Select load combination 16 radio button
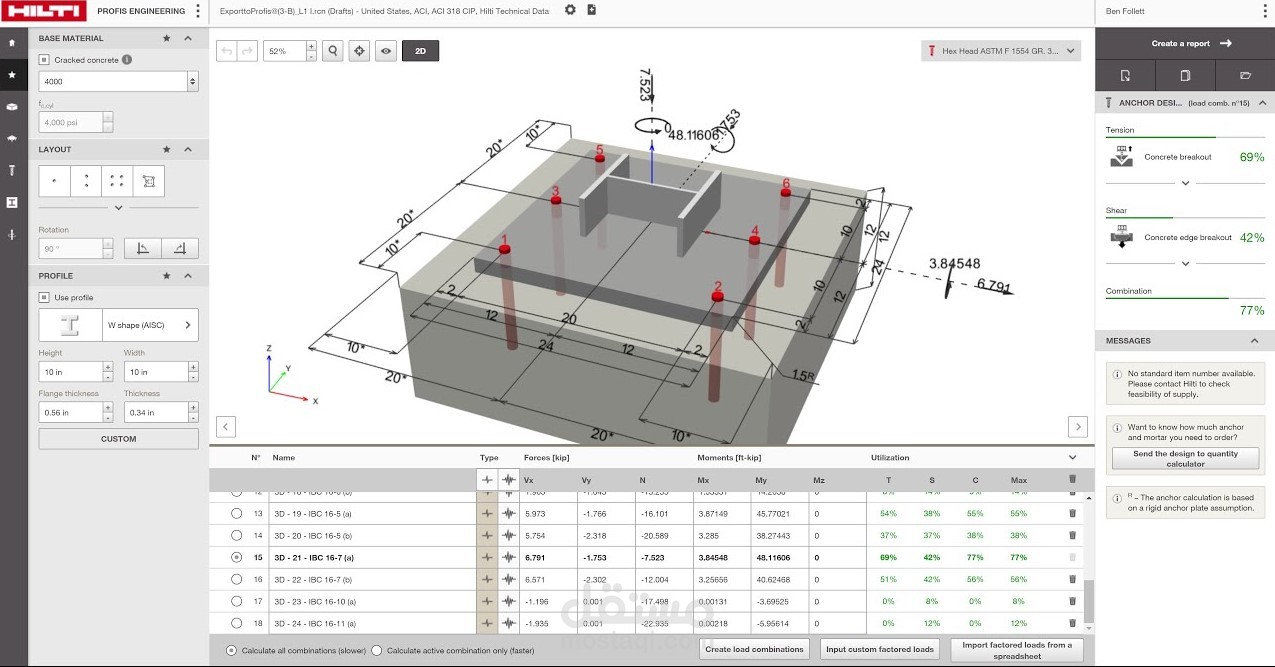1275x667 pixels. (x=236, y=579)
